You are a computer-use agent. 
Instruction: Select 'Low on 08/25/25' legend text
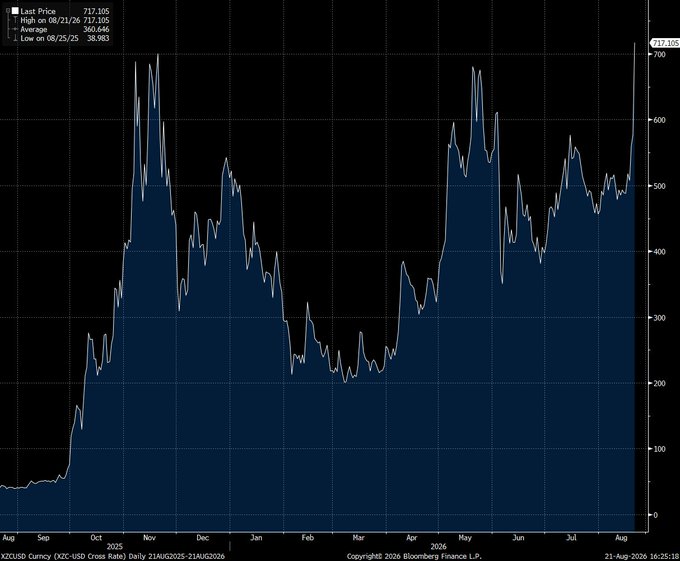tap(49, 38)
